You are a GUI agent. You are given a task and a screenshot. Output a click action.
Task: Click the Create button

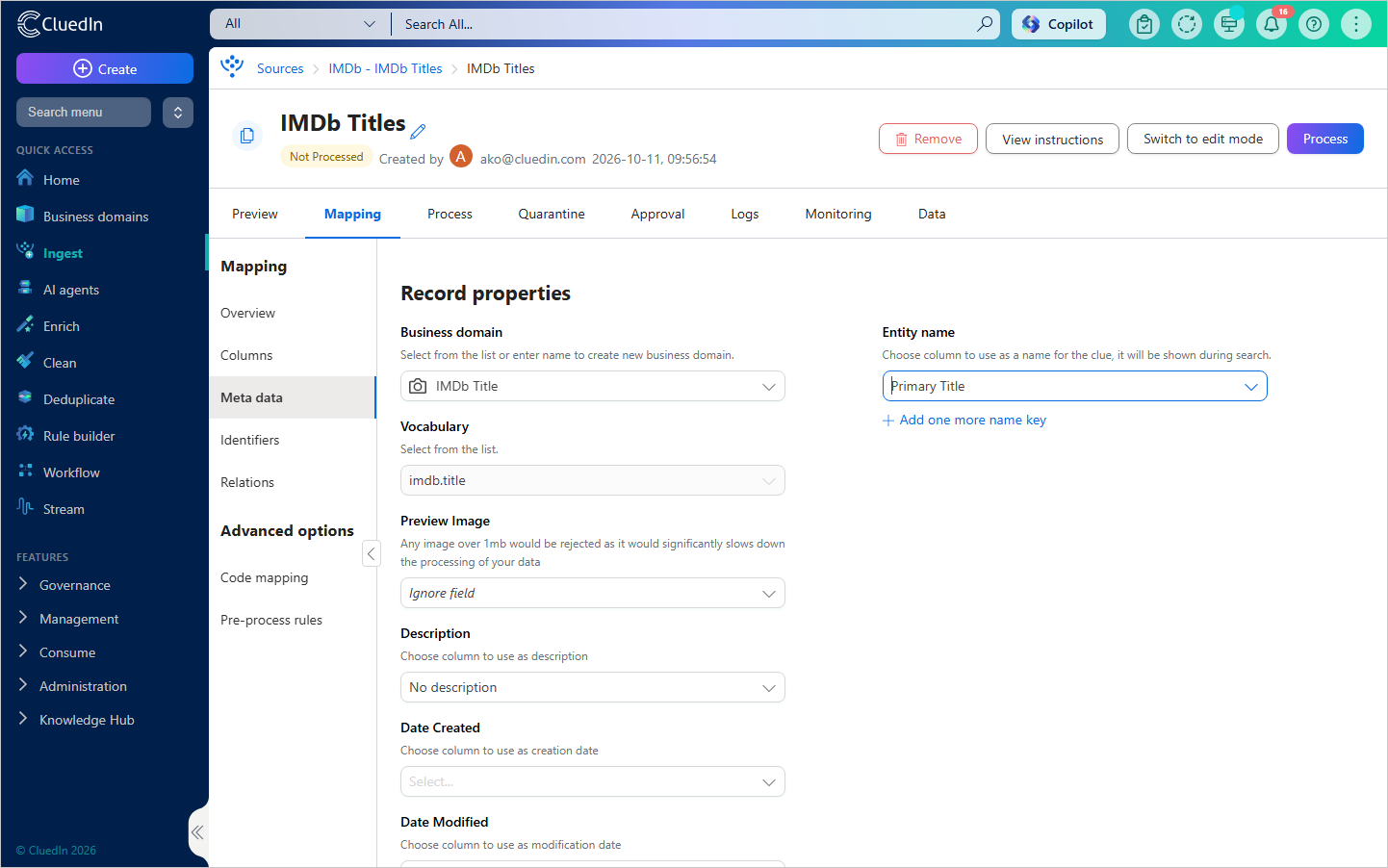(x=105, y=68)
